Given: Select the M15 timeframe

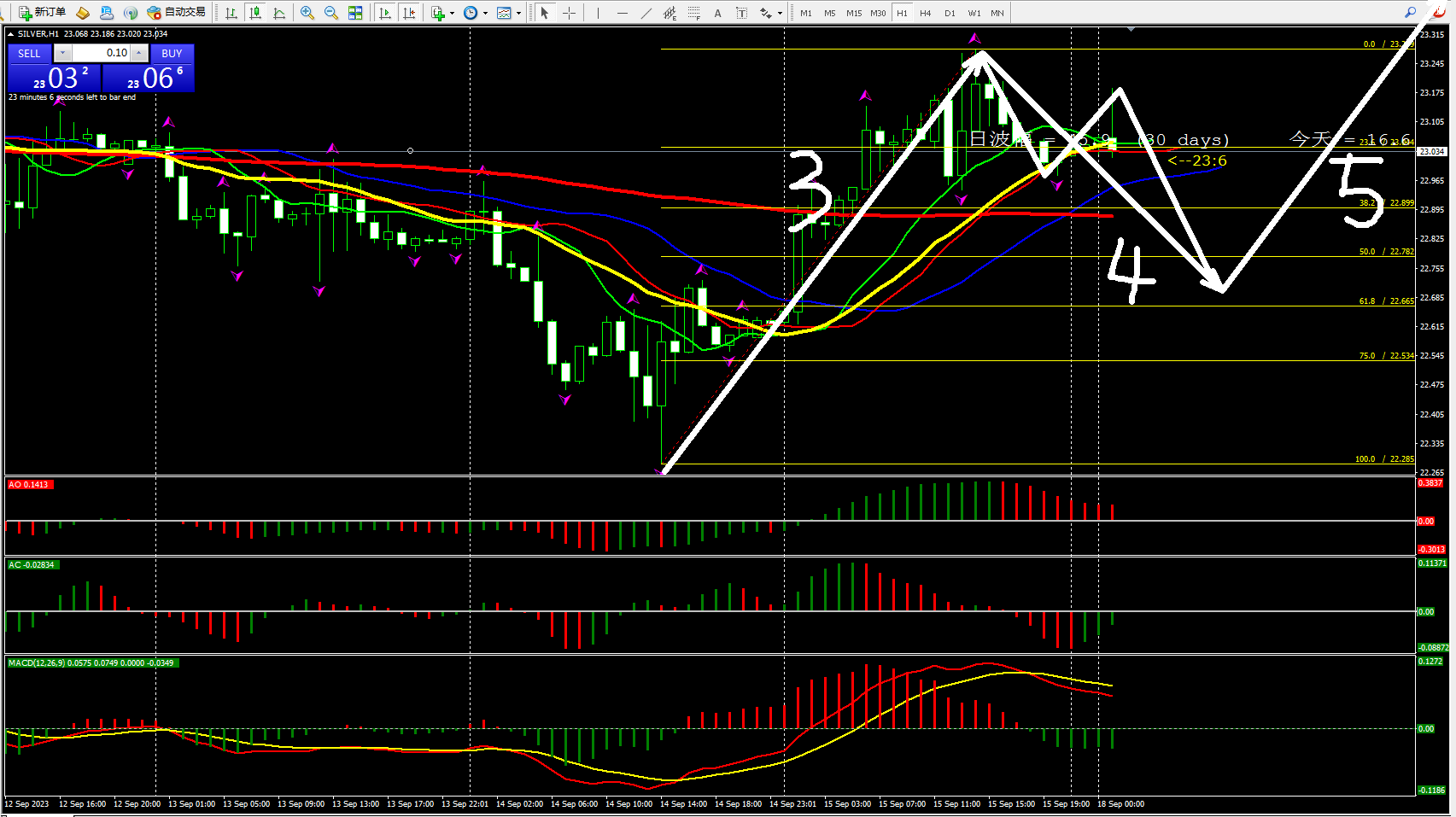Looking at the screenshot, I should pyautogui.click(x=854, y=13).
